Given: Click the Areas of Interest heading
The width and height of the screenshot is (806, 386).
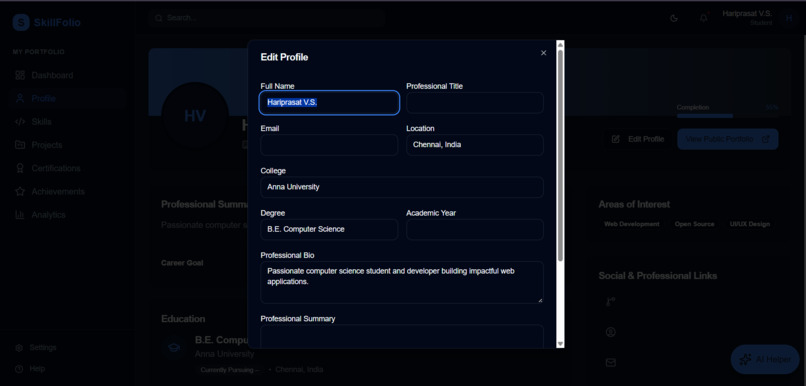Looking at the screenshot, I should tap(634, 205).
